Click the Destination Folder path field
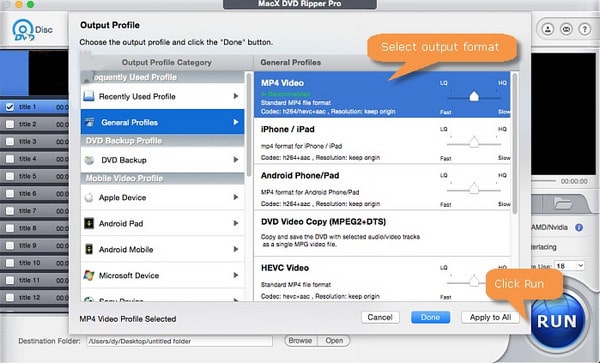Screen dimensions: 600x364 coord(179,341)
